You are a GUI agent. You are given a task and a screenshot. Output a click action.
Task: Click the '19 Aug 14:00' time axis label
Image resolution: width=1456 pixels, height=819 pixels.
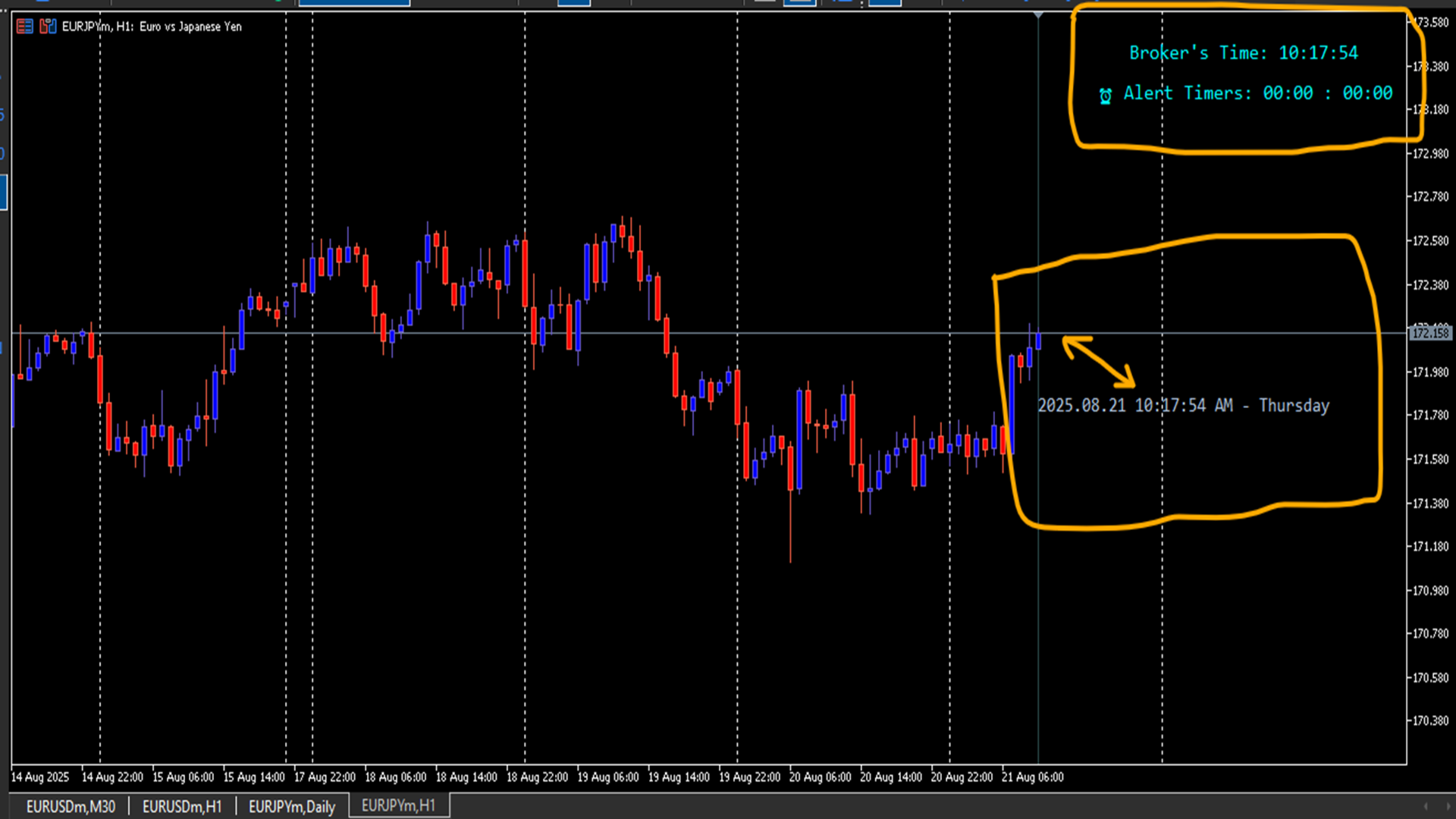[x=679, y=777]
